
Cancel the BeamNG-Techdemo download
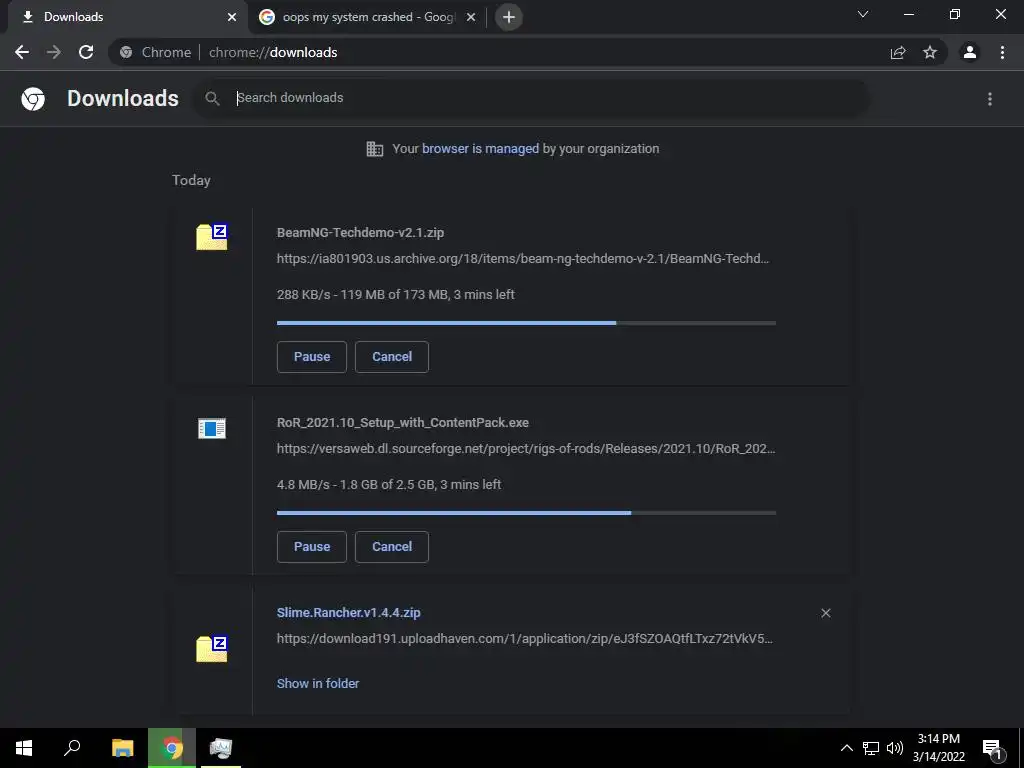tap(392, 357)
